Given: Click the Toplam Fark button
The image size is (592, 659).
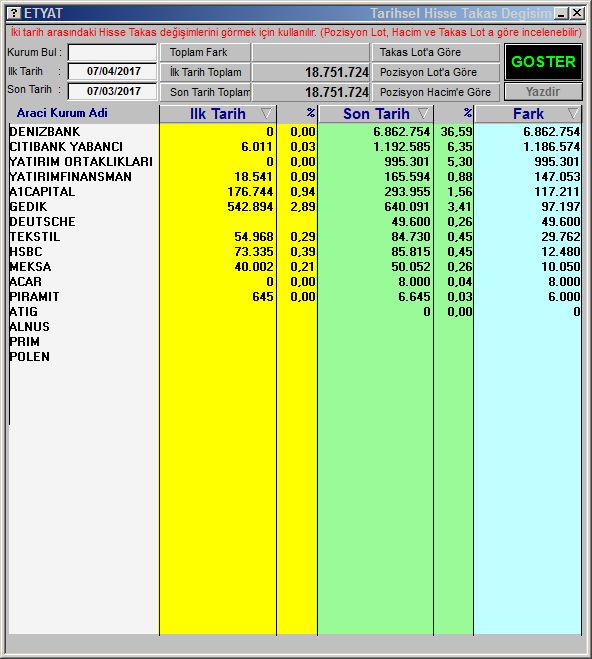Looking at the screenshot, I should (205, 53).
